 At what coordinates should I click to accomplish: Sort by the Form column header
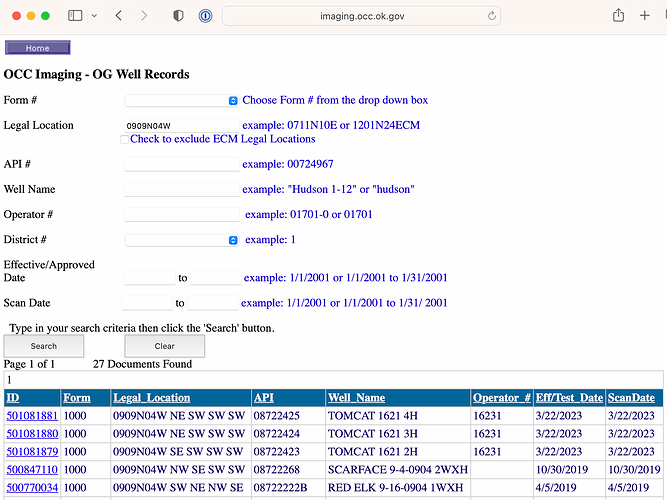click(x=77, y=397)
